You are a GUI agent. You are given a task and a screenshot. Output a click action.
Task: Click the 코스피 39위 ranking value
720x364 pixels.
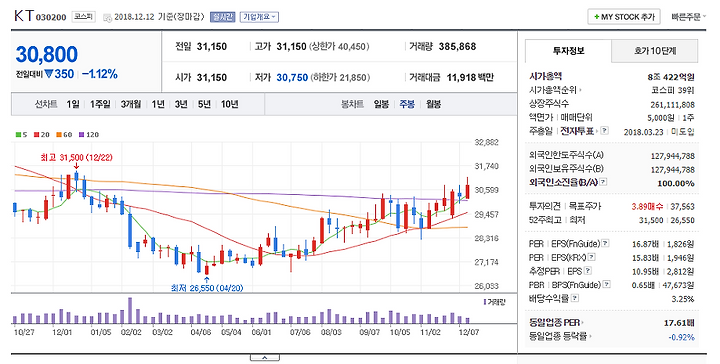coord(673,91)
